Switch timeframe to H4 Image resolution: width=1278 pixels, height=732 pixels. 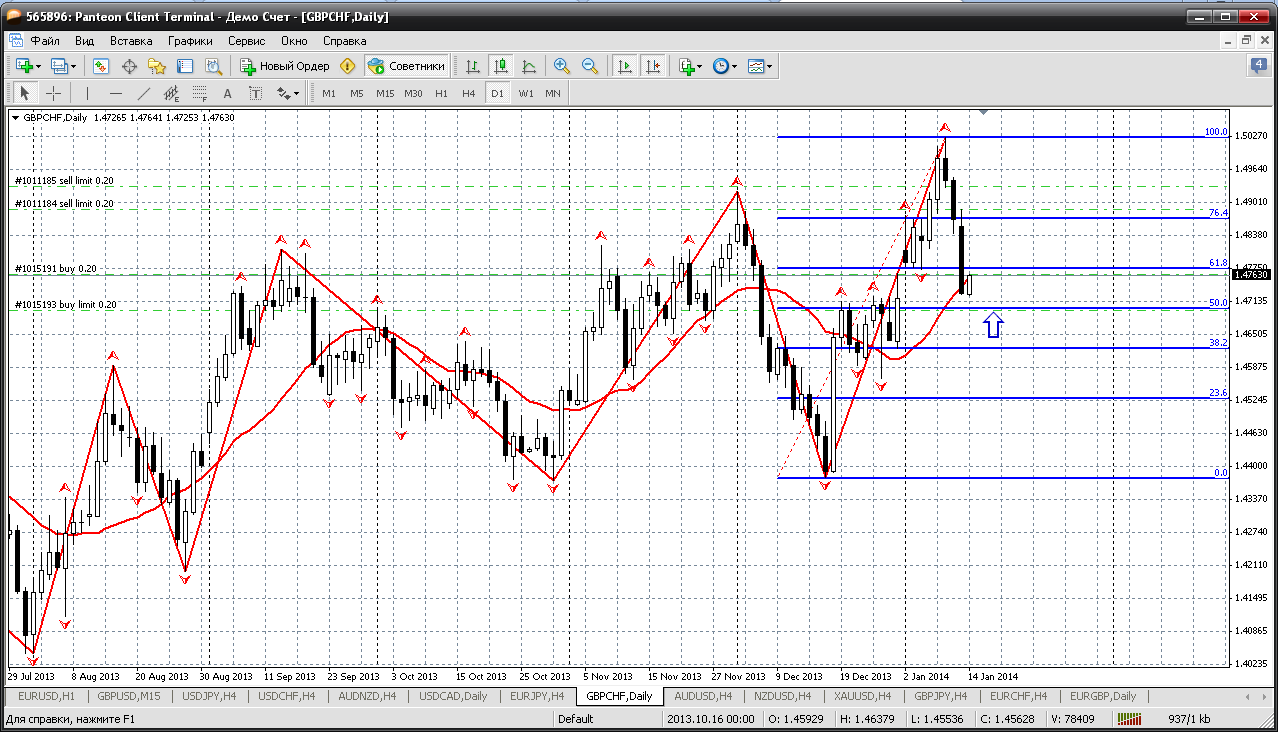click(x=469, y=93)
